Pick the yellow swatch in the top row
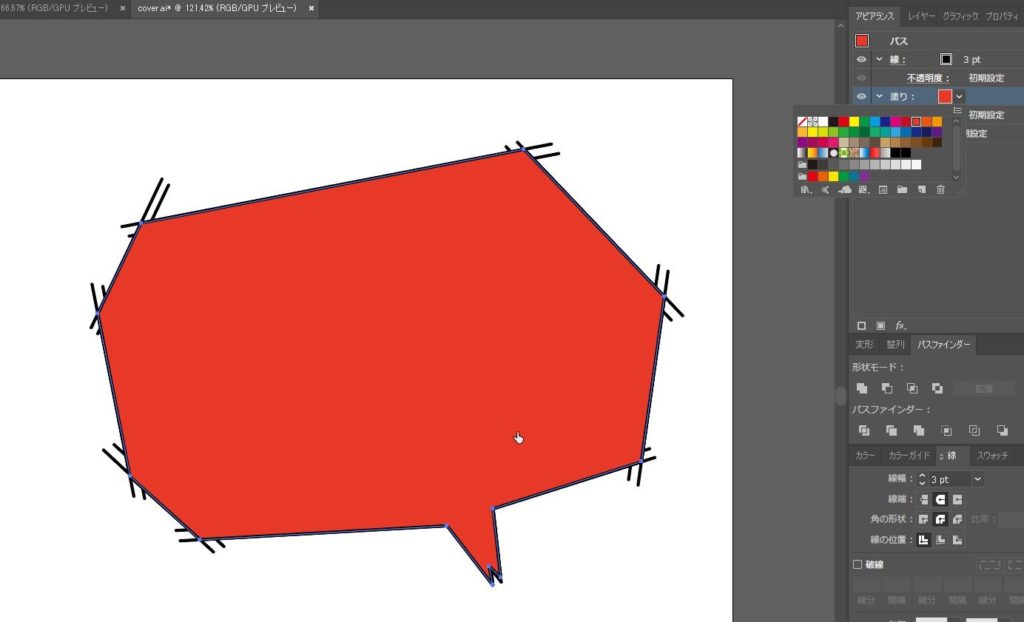The width and height of the screenshot is (1024, 622). (x=854, y=122)
